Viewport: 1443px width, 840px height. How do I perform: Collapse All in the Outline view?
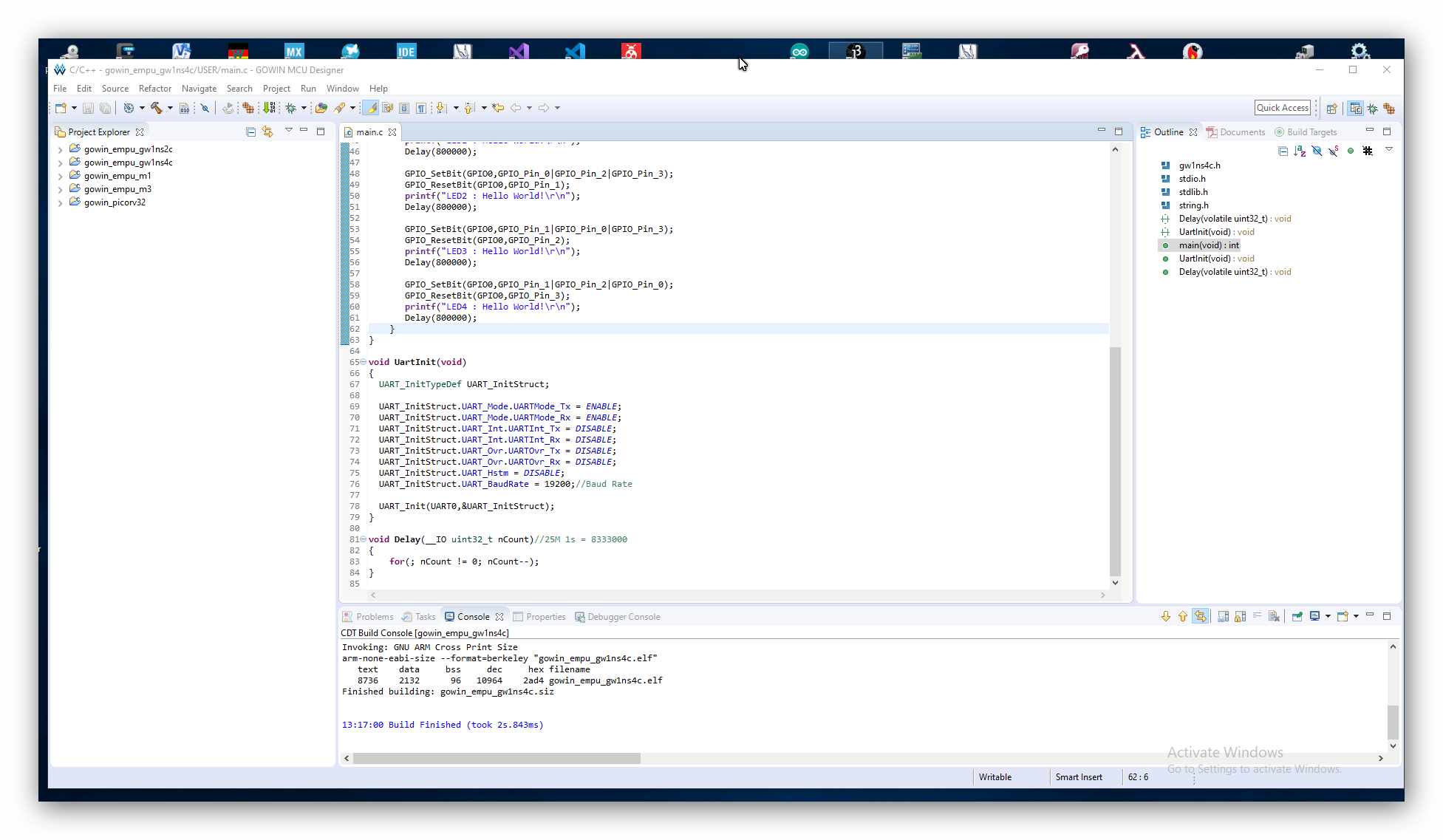click(1283, 151)
